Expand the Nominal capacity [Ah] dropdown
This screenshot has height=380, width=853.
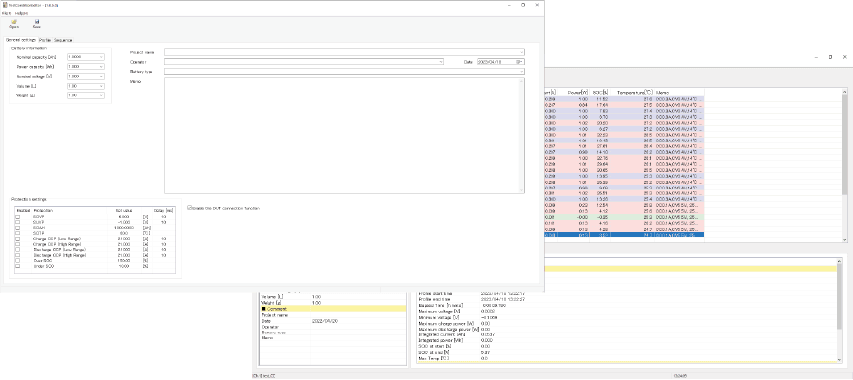click(x=101, y=57)
